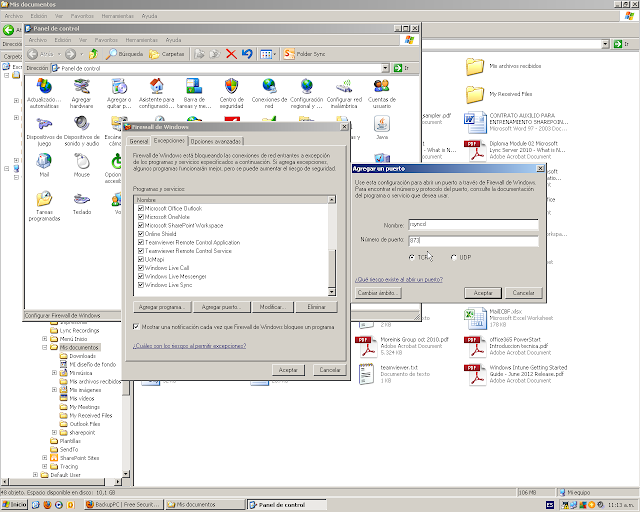Select TCP protocol radio button
The width and height of the screenshot is (640, 512).
click(411, 257)
